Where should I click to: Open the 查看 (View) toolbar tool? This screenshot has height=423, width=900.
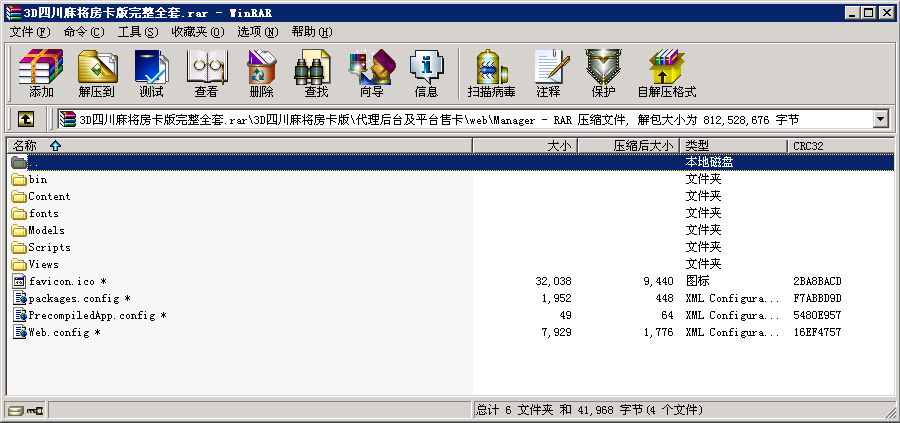point(206,73)
